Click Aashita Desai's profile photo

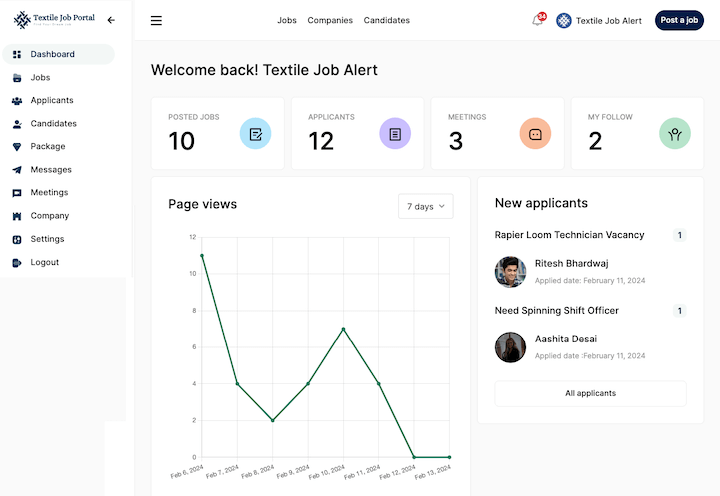tap(510, 347)
